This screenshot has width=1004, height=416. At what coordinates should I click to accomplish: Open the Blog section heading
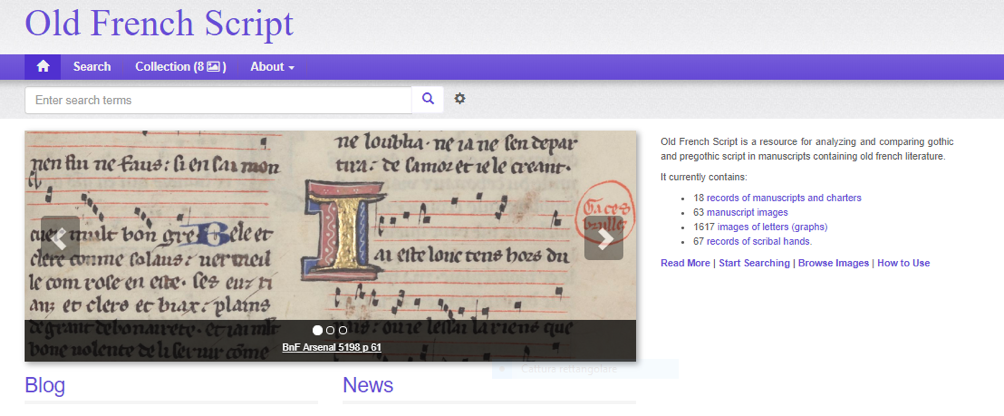tap(45, 385)
